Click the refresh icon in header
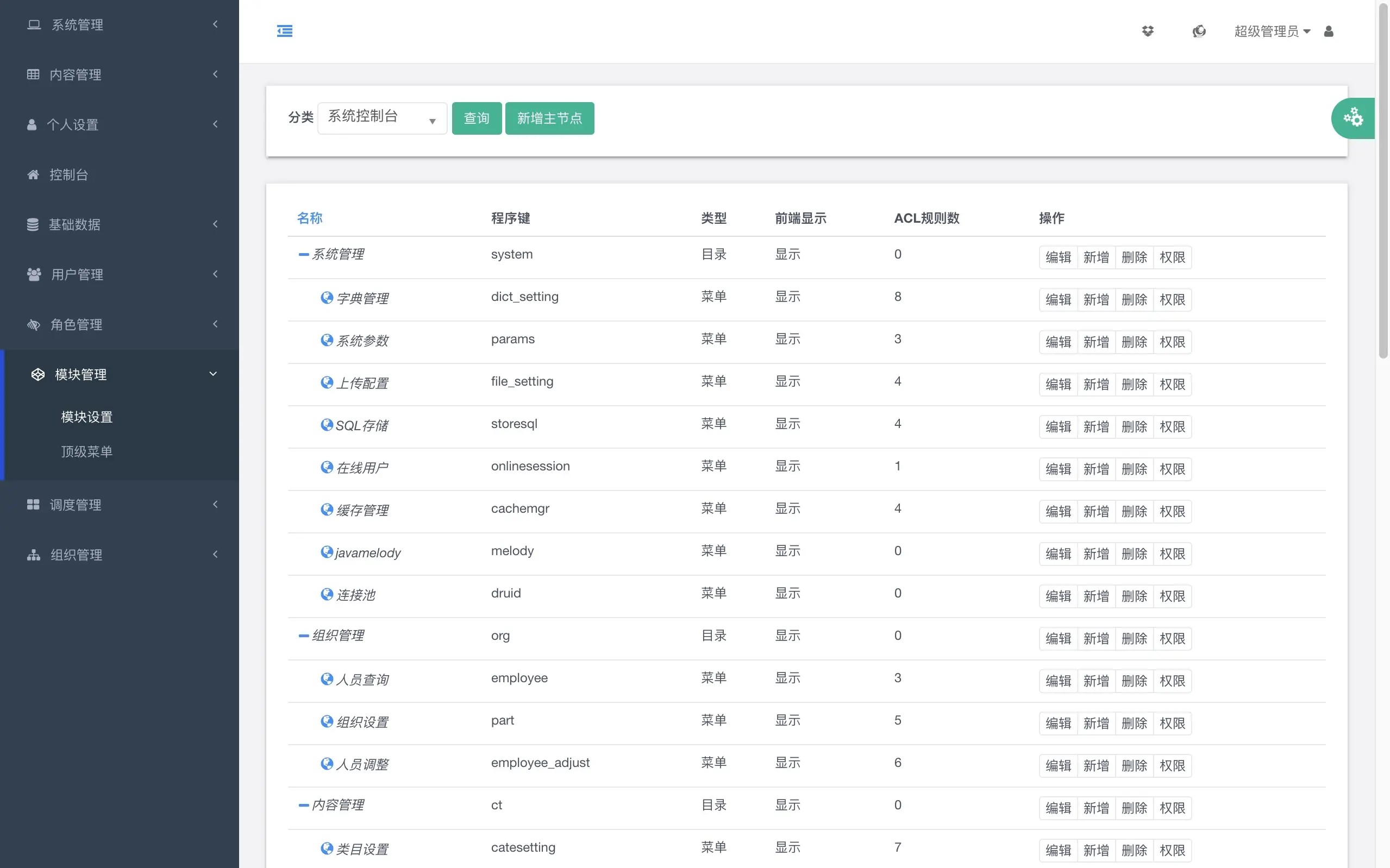 (x=1198, y=31)
